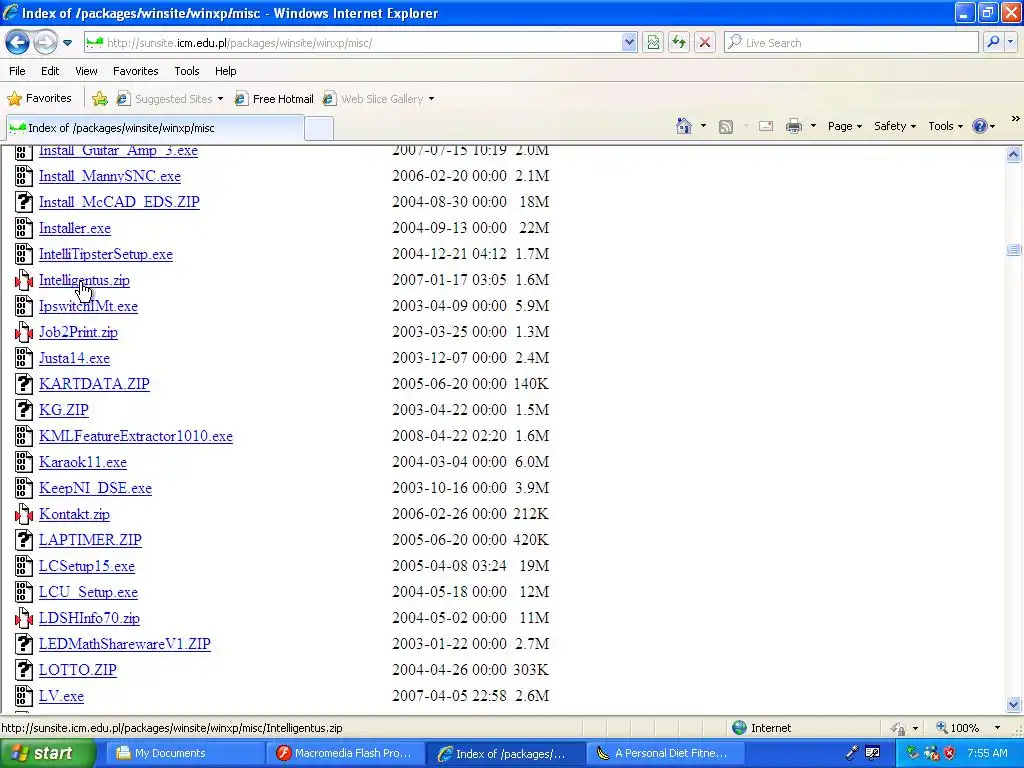The height and width of the screenshot is (768, 1024).
Task: Click the Home icon in command bar
Action: [684, 126]
